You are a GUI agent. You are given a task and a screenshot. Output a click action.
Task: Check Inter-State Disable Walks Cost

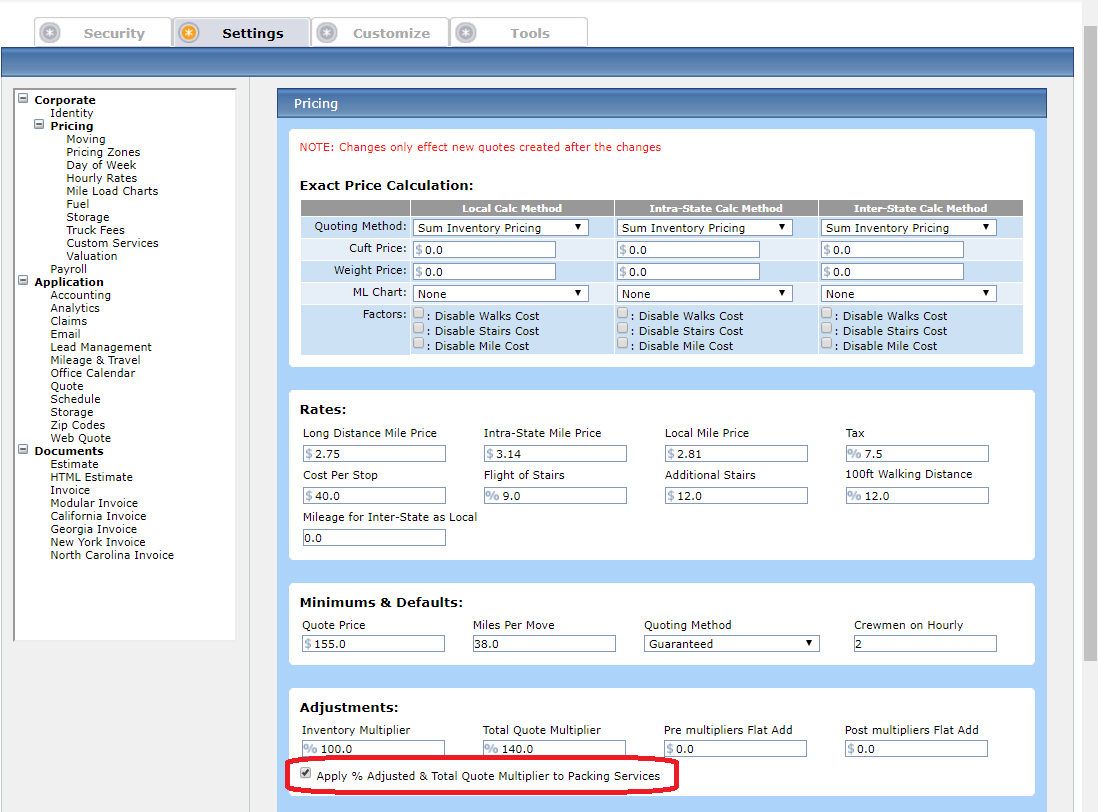tap(826, 313)
